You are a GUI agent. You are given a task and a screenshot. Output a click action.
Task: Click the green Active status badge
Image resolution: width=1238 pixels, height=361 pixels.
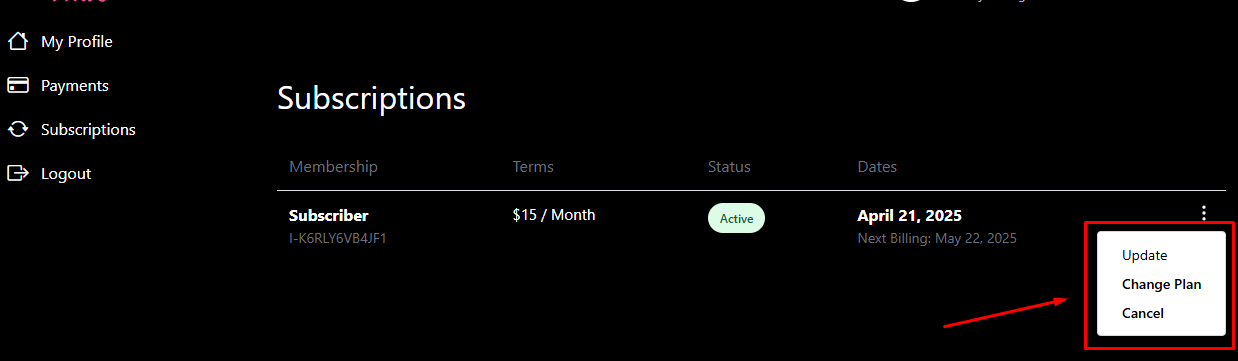tap(736, 218)
